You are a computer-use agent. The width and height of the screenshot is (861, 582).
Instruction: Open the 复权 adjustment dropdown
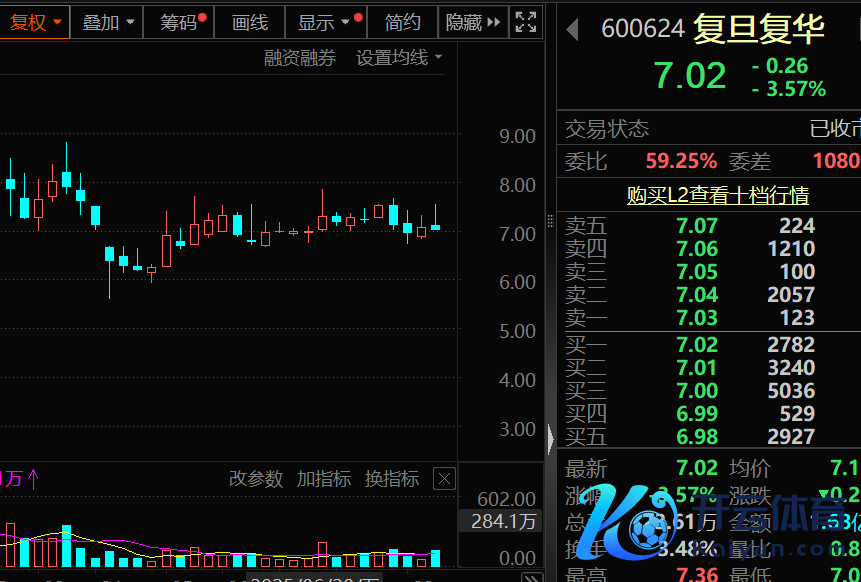35,22
